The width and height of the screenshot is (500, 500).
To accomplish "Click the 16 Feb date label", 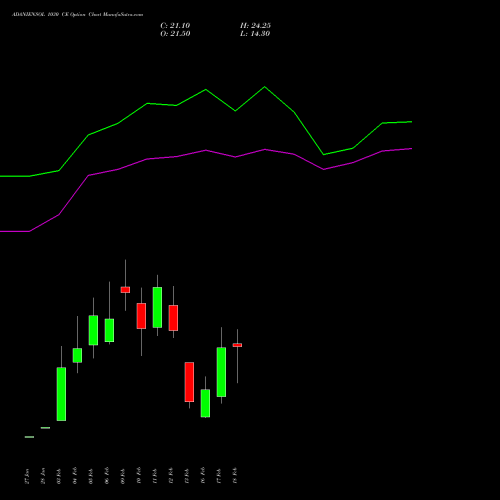I will coord(203,476).
